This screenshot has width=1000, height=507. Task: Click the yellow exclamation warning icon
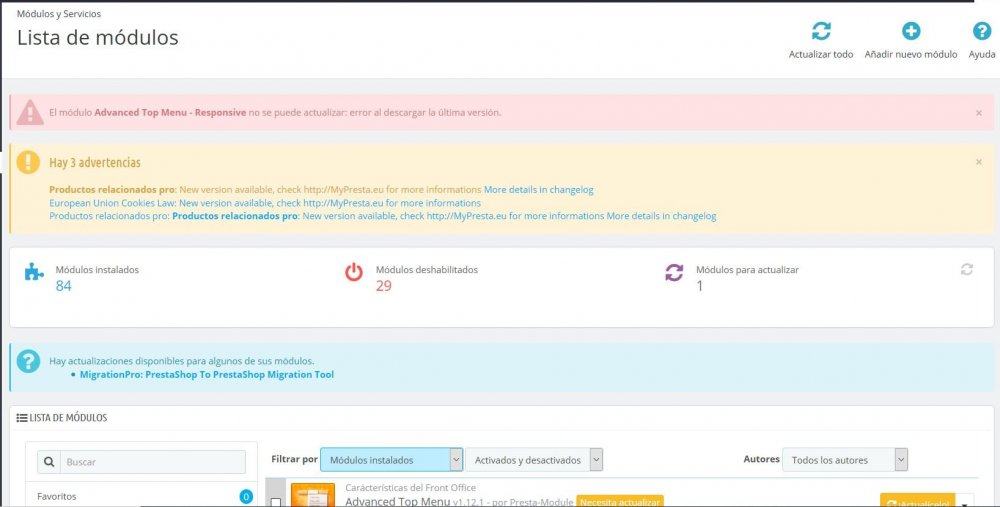tap(28, 162)
